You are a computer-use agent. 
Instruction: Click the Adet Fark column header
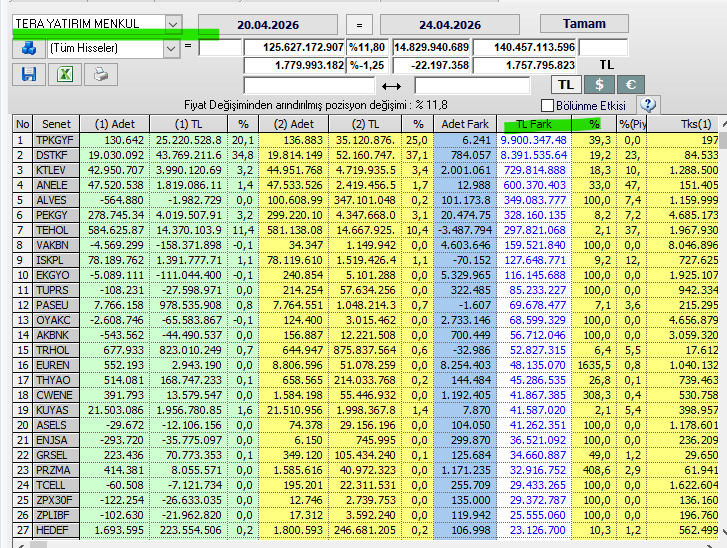tap(465, 124)
